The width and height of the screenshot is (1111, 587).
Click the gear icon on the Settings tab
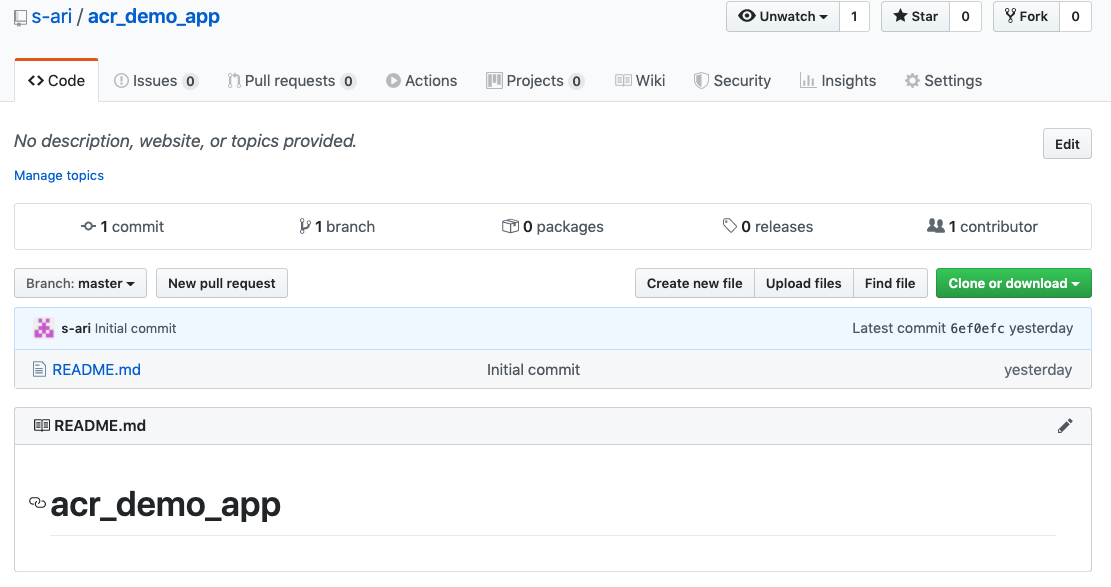[913, 81]
